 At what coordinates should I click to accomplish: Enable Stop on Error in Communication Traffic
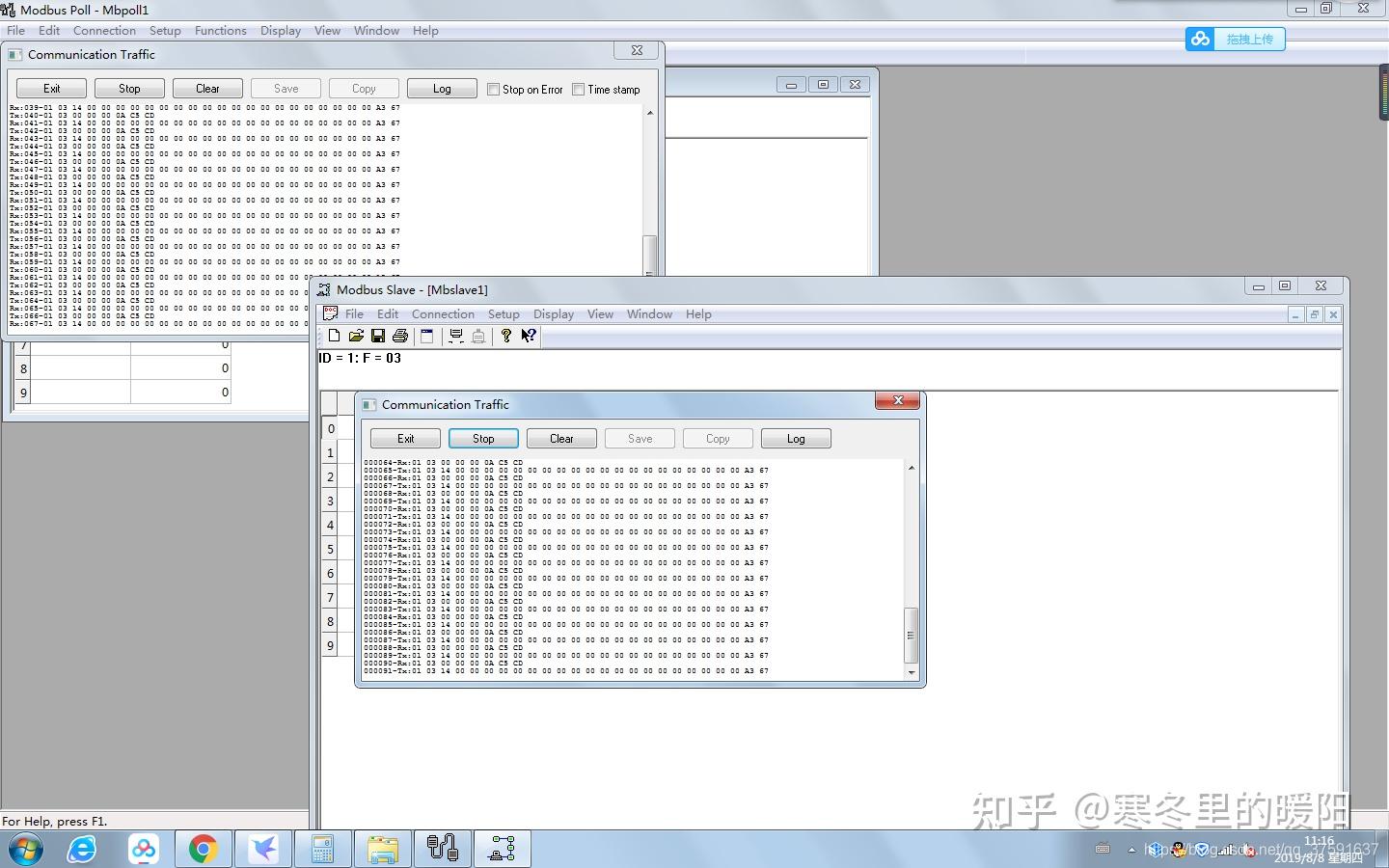click(493, 89)
